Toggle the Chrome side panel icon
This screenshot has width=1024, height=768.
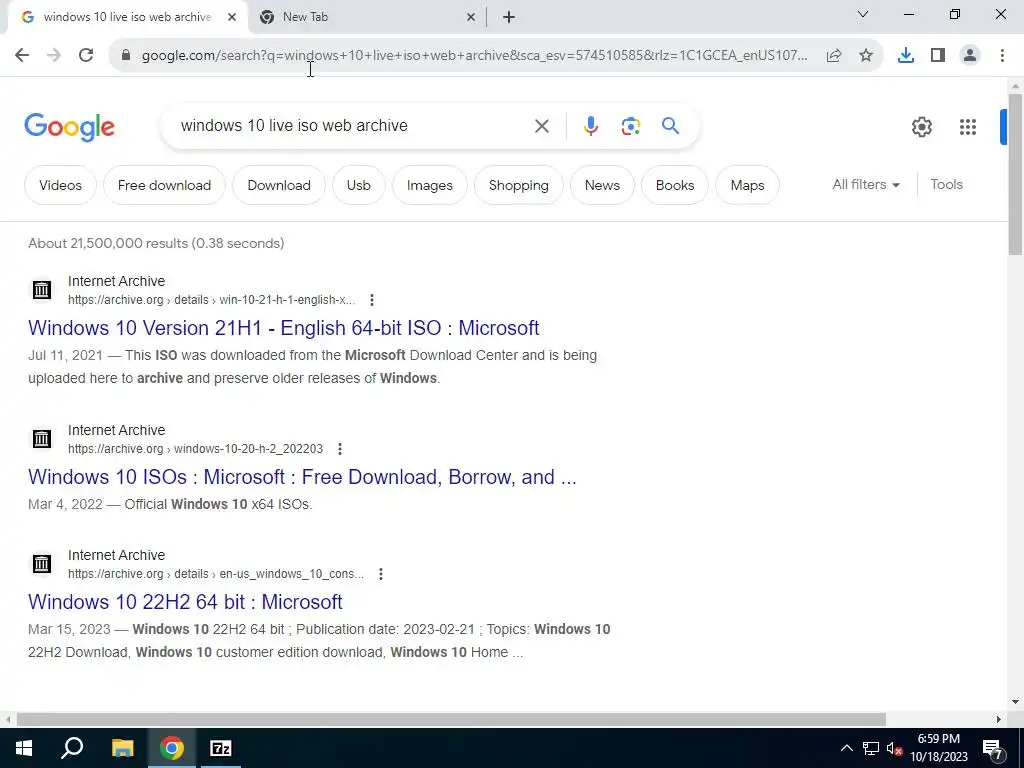pos(938,56)
